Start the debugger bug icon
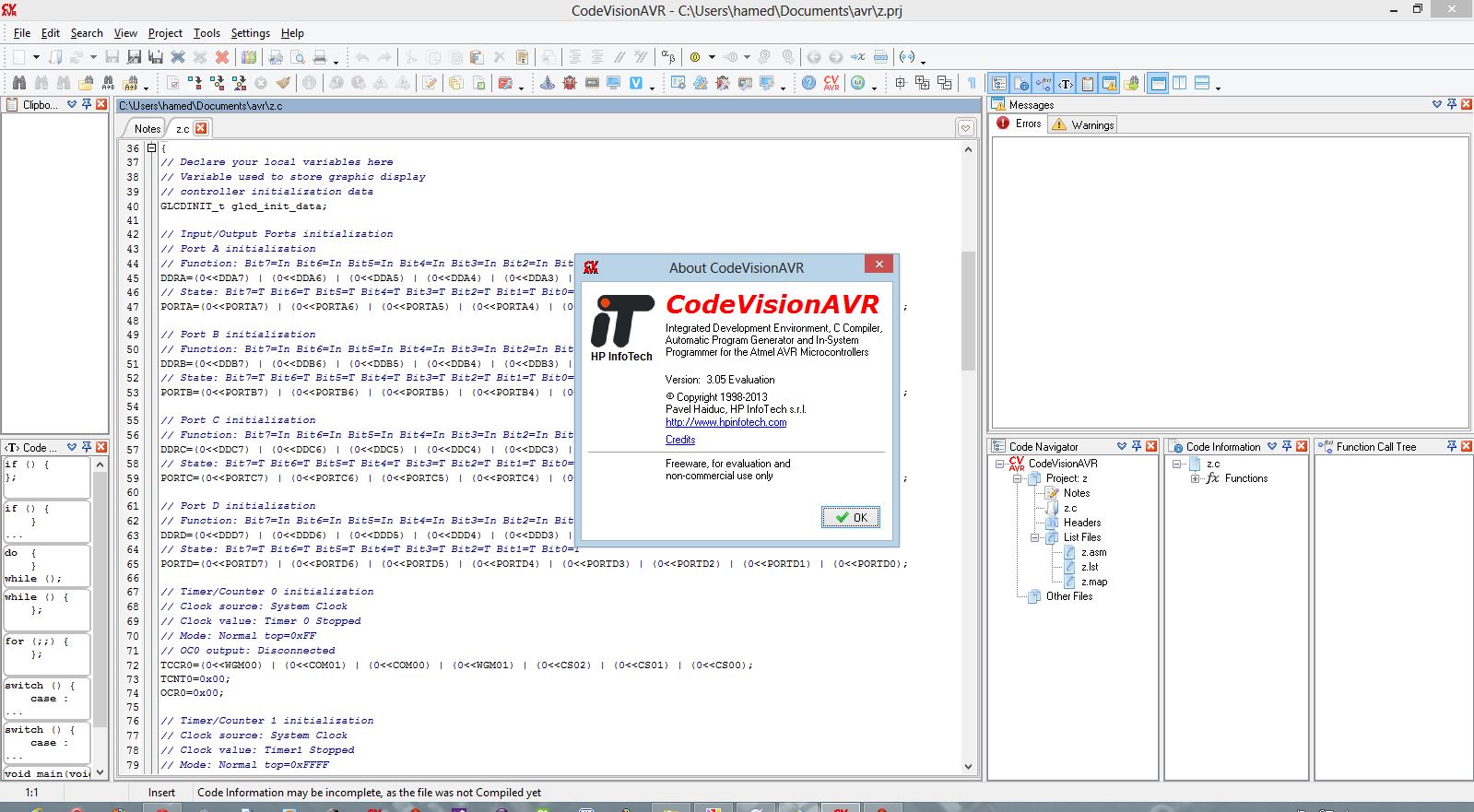Image resolution: width=1474 pixels, height=812 pixels. click(570, 83)
